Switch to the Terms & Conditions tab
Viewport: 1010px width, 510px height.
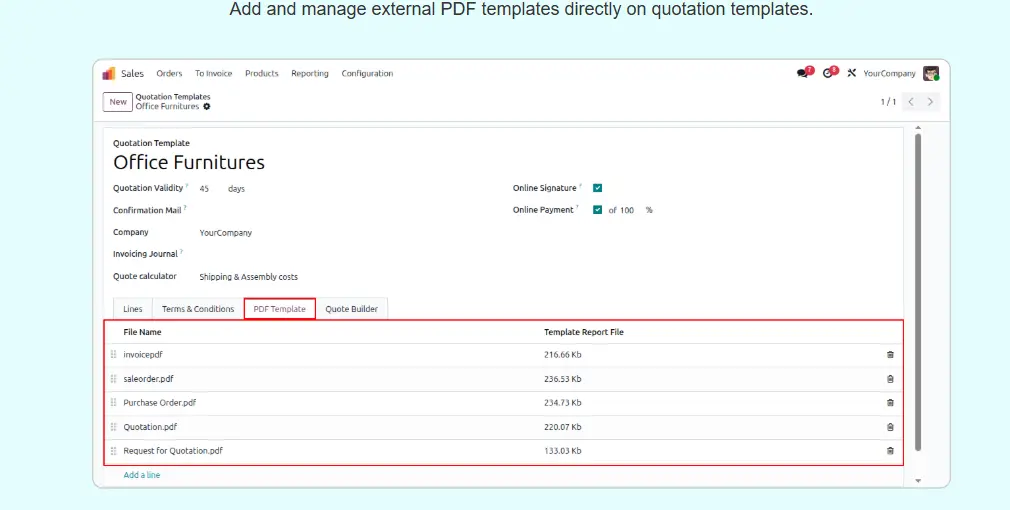point(198,309)
